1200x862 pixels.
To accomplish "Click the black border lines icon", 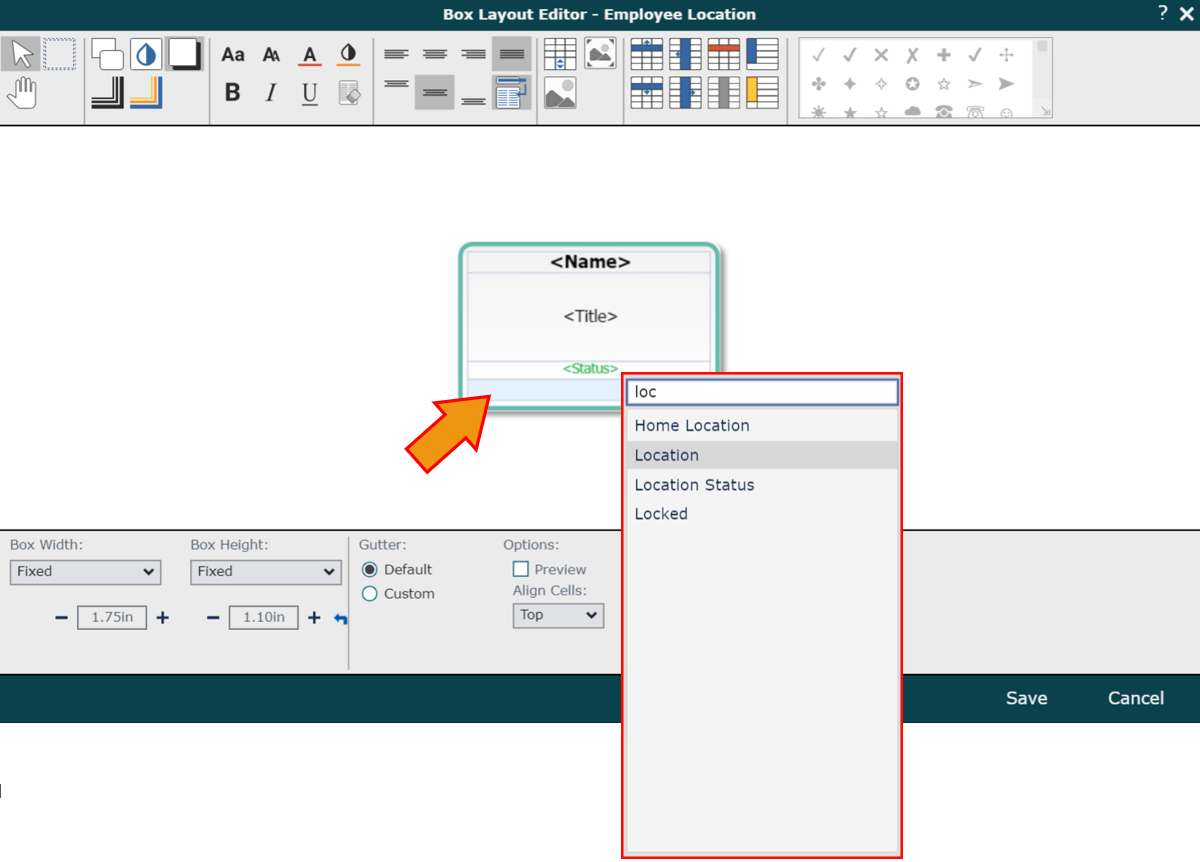I will click(107, 93).
